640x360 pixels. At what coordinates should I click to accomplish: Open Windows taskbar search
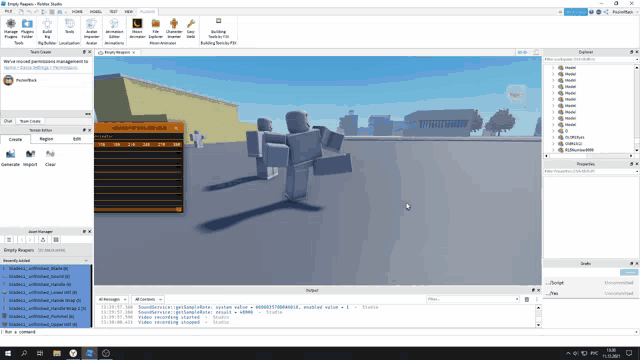pos(24,353)
